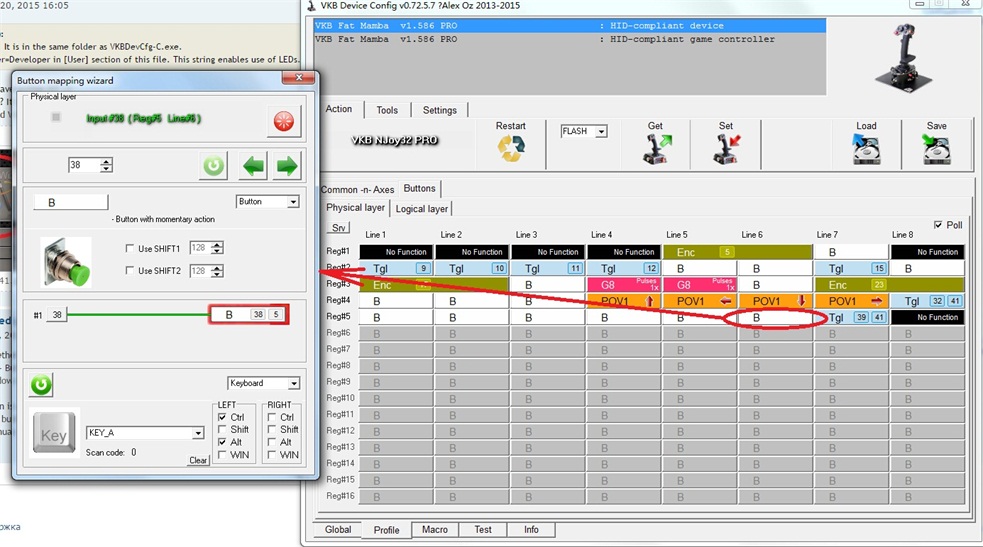Click the Save disk icon
Viewport: 983px width, 547px height.
(937, 149)
